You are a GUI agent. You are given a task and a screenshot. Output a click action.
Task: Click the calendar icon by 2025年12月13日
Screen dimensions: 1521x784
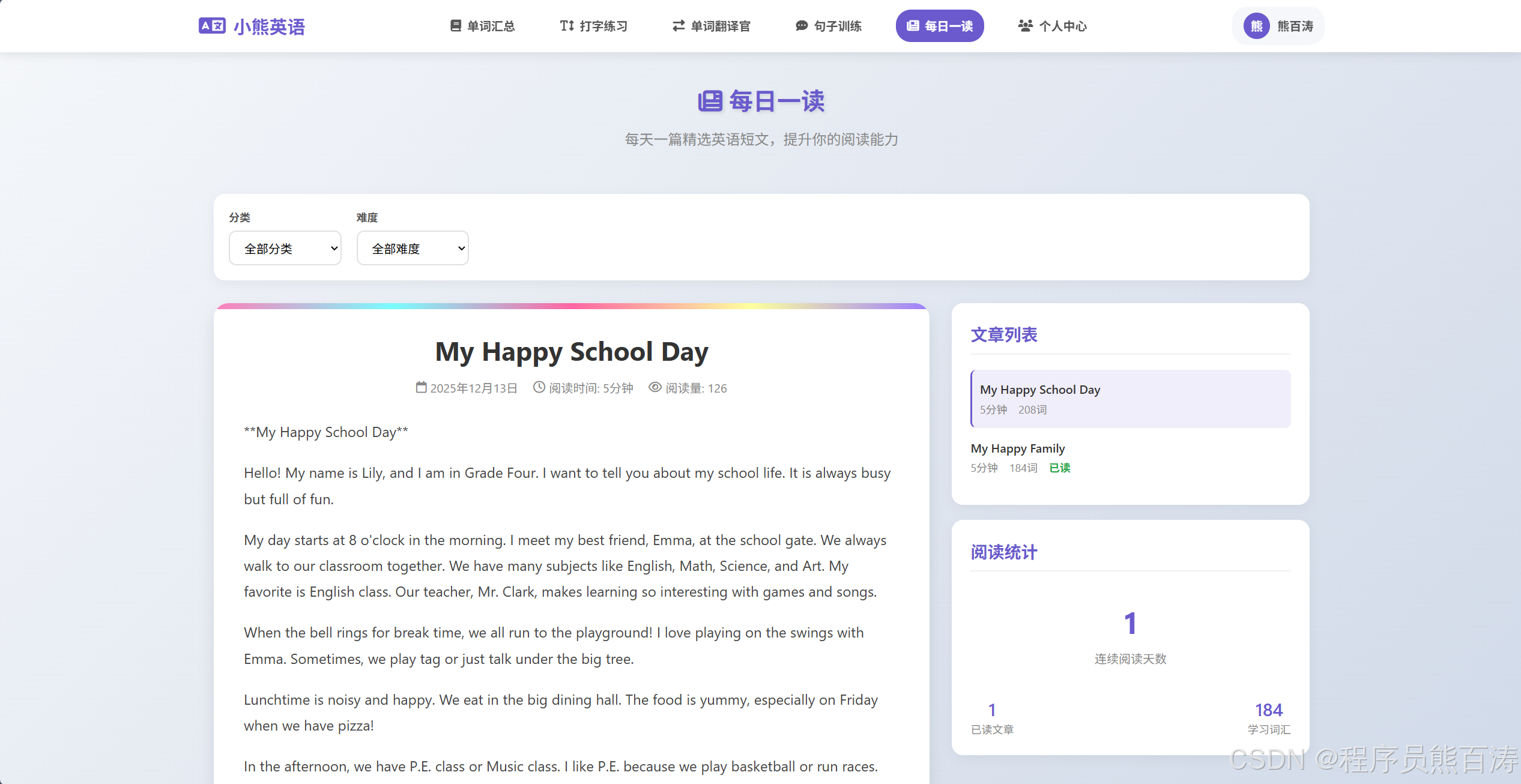click(422, 387)
